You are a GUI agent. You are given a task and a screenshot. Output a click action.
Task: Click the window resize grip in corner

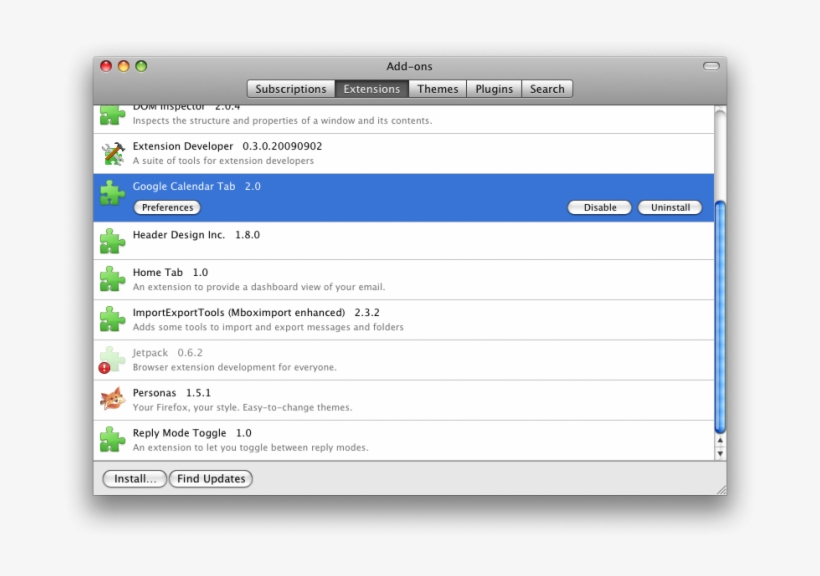721,490
